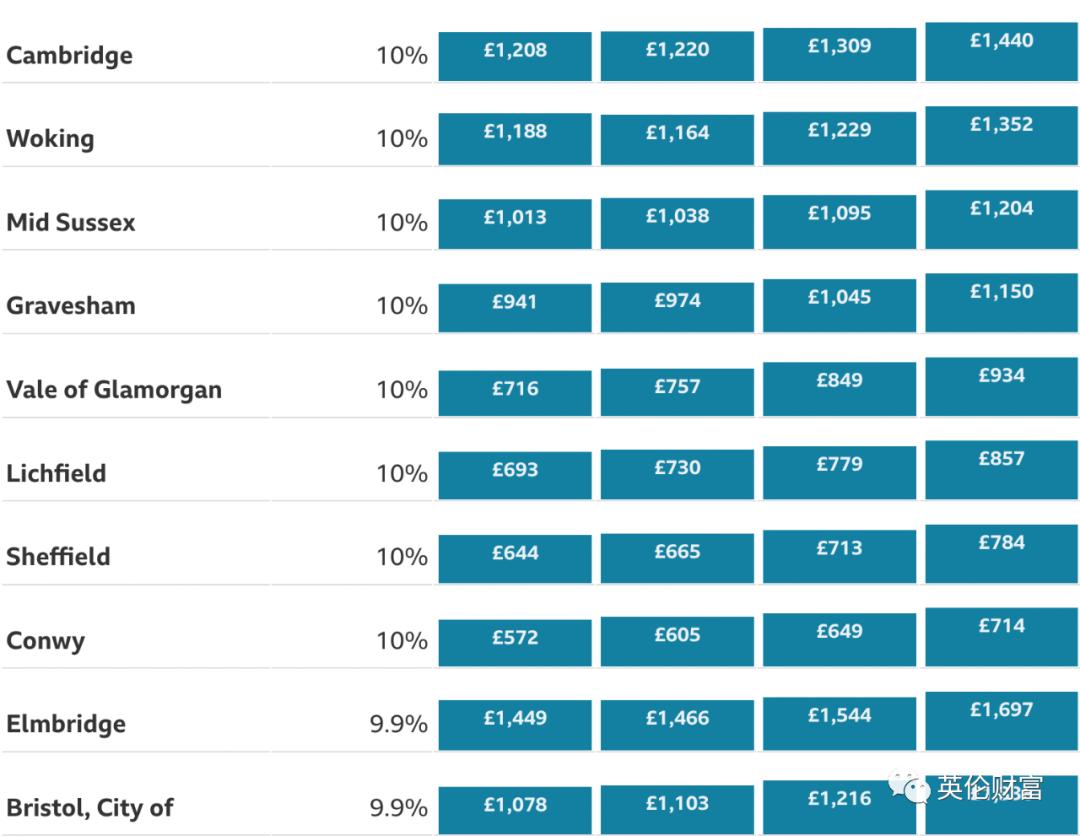Click the £572 Conwy cell
Image resolution: width=1080 pixels, height=836 pixels.
click(515, 638)
